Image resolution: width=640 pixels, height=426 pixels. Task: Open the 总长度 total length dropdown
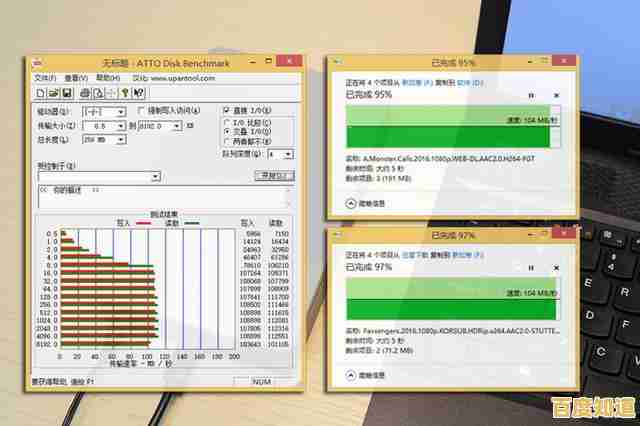(121, 140)
